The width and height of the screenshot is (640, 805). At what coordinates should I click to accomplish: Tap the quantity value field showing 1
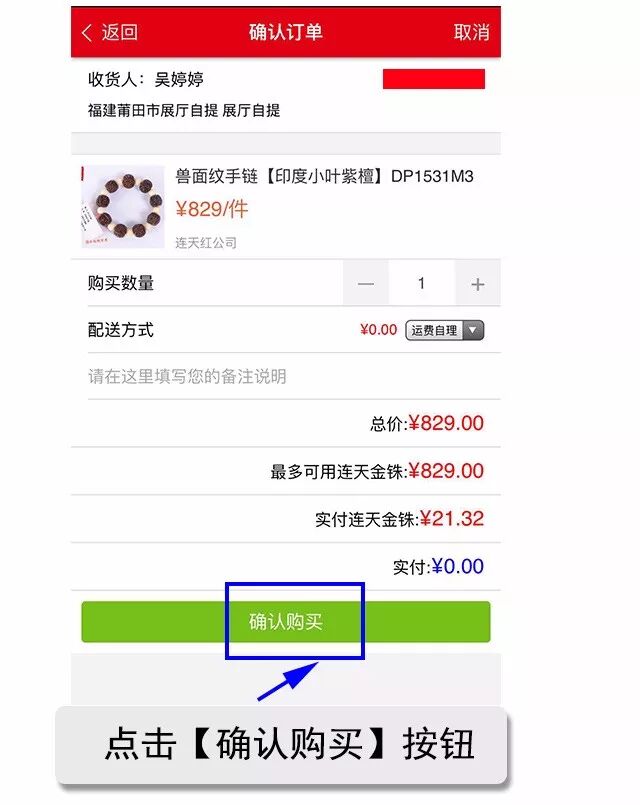[421, 283]
